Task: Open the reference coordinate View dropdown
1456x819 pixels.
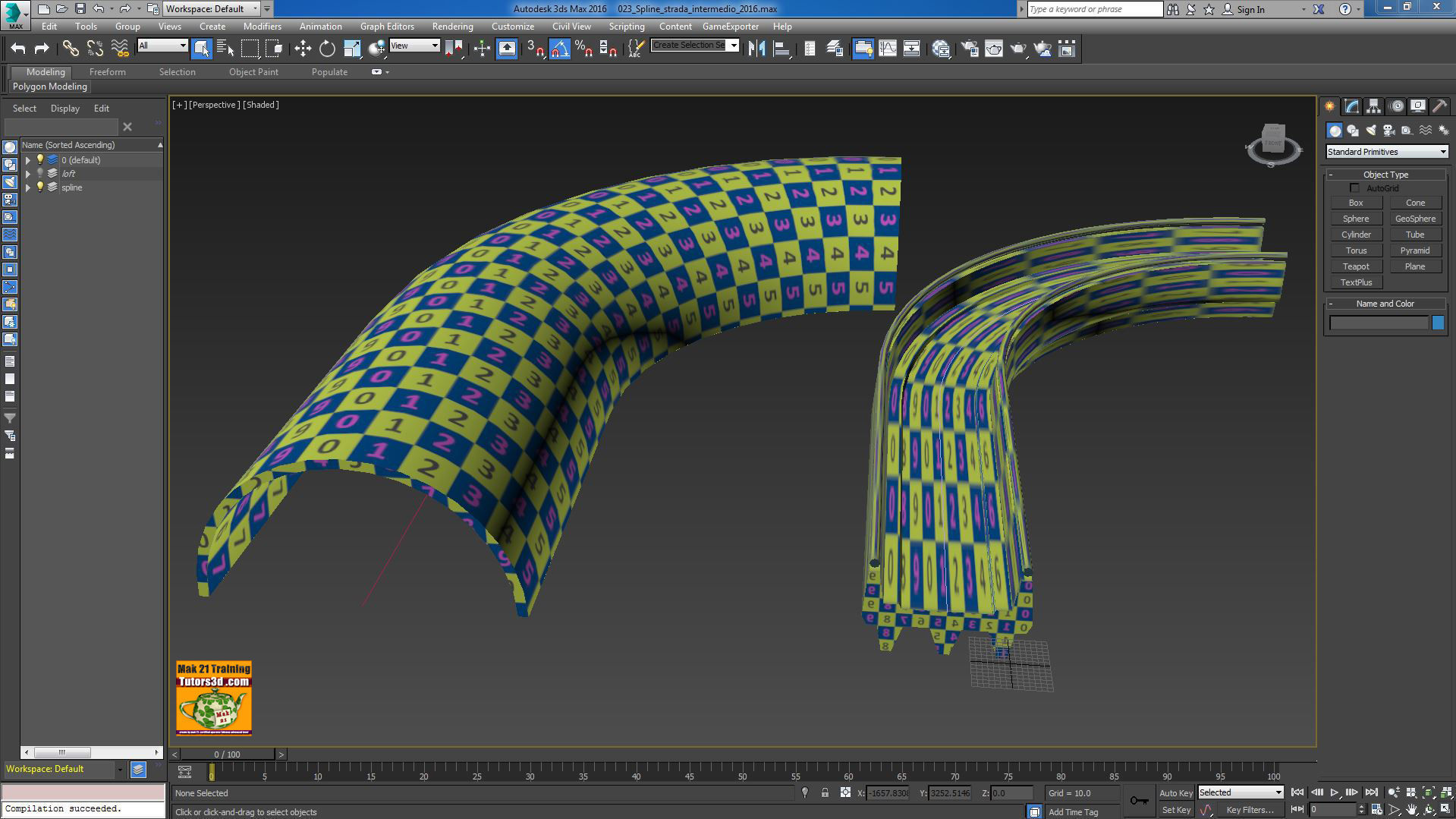Action: coord(414,46)
